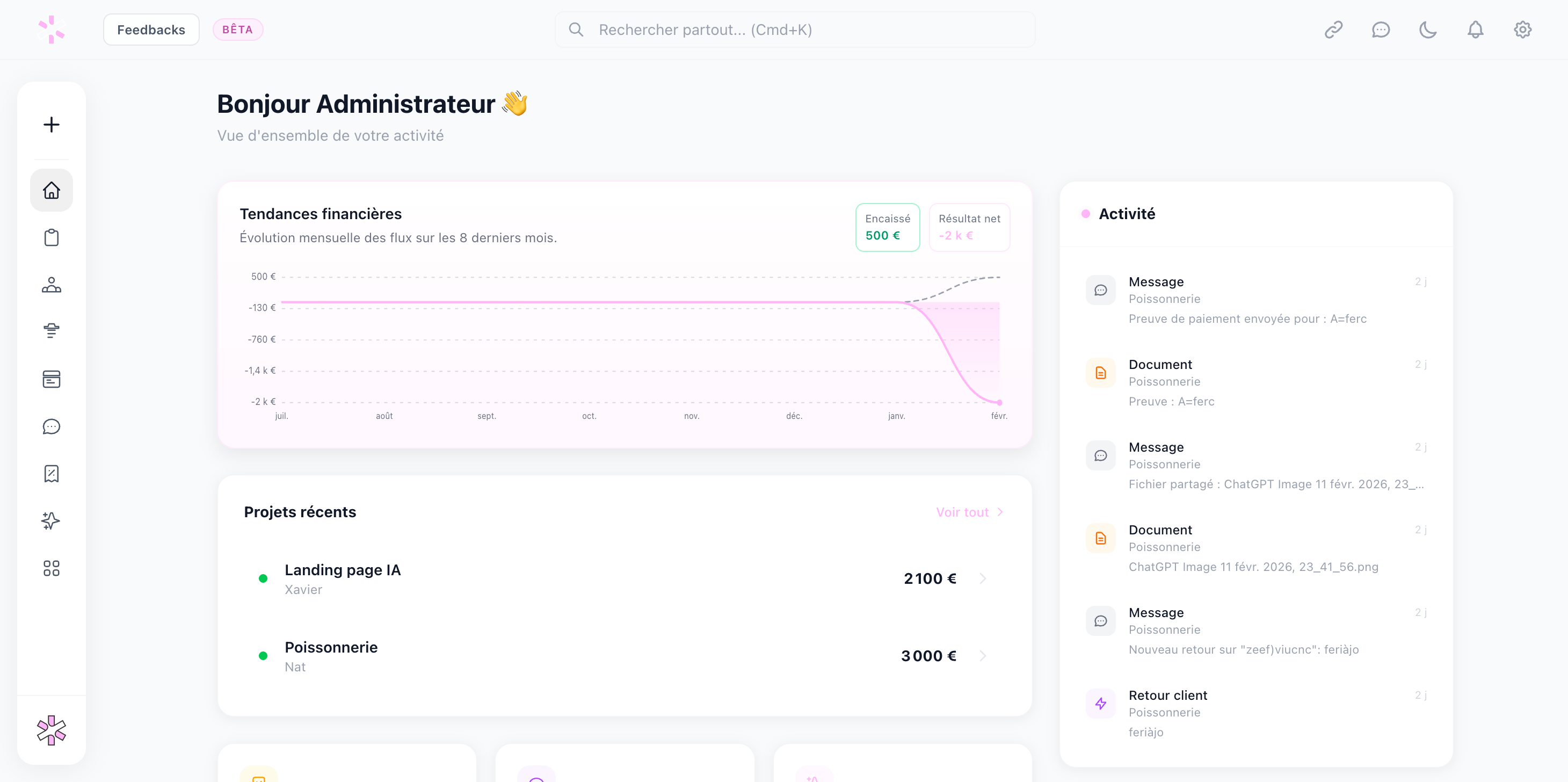Open settings with the gear icon
Image resolution: width=1568 pixels, height=782 pixels.
point(1522,29)
